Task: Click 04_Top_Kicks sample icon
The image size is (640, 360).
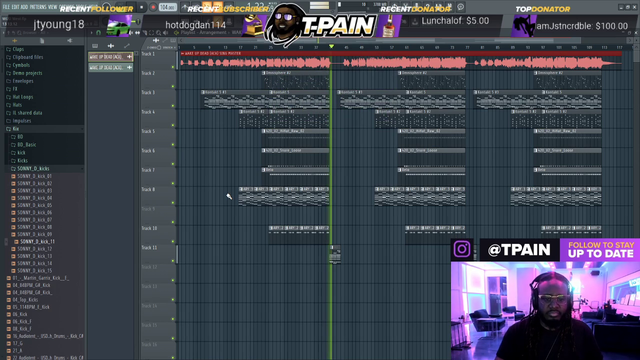Action: (x=9, y=300)
